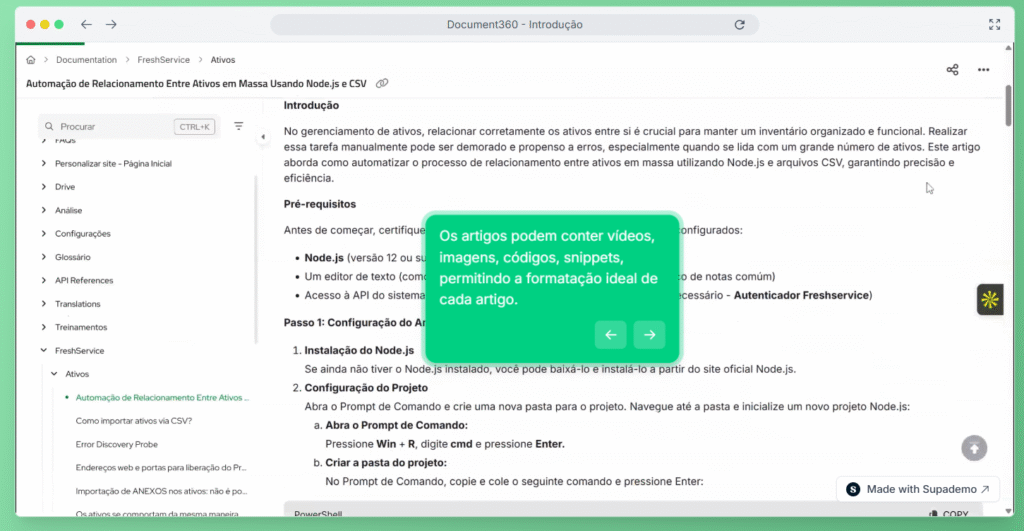Share the article with the share icon
This screenshot has height=531, width=1024.
pos(952,70)
